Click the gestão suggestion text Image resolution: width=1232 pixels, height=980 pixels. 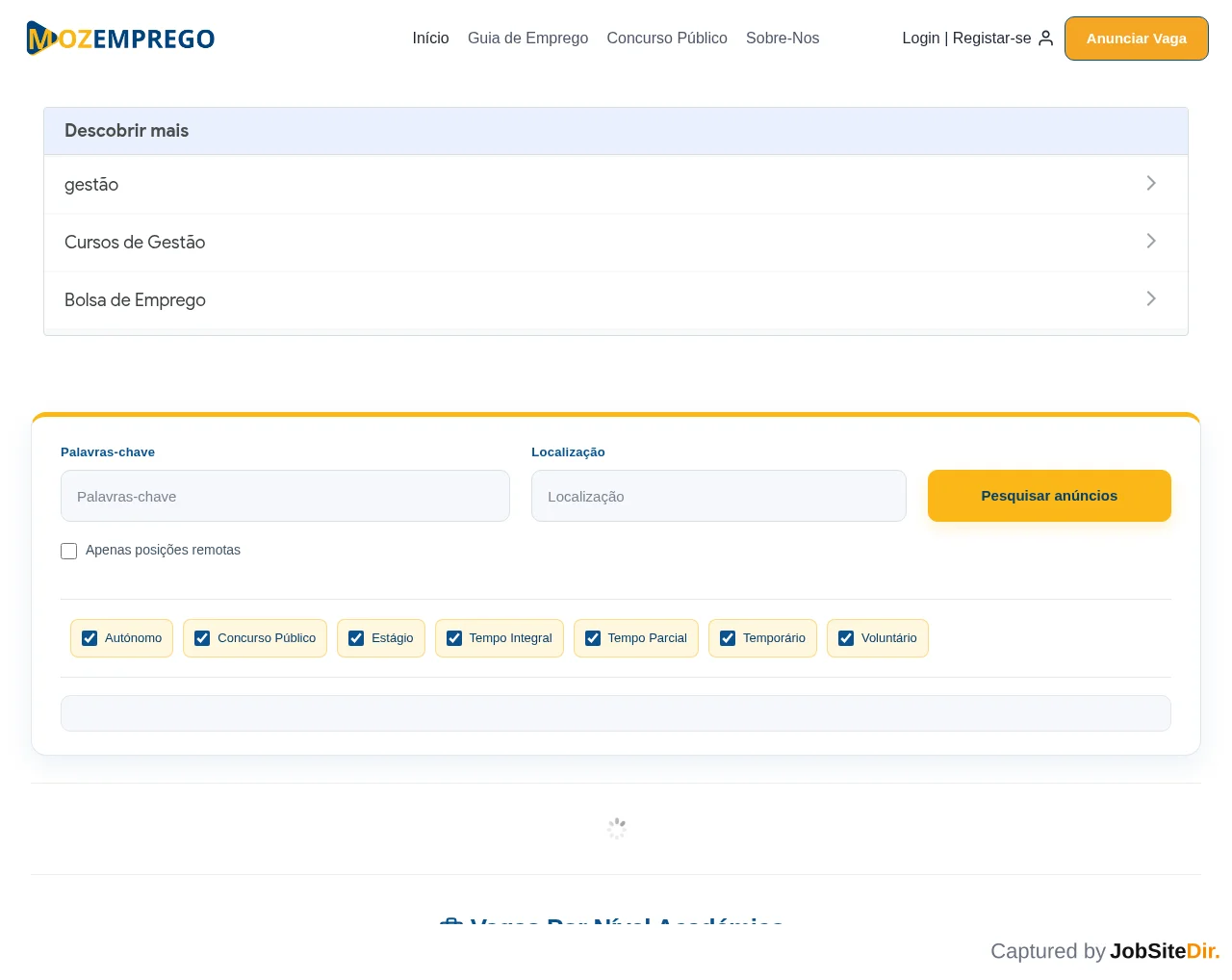(x=91, y=185)
